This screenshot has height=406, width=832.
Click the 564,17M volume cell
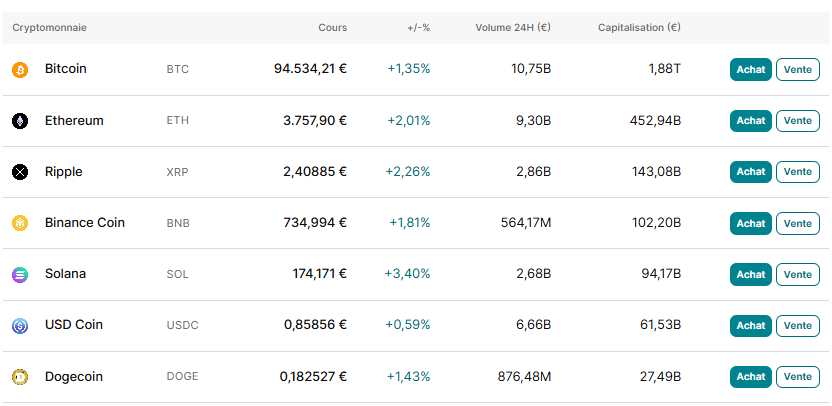click(526, 223)
